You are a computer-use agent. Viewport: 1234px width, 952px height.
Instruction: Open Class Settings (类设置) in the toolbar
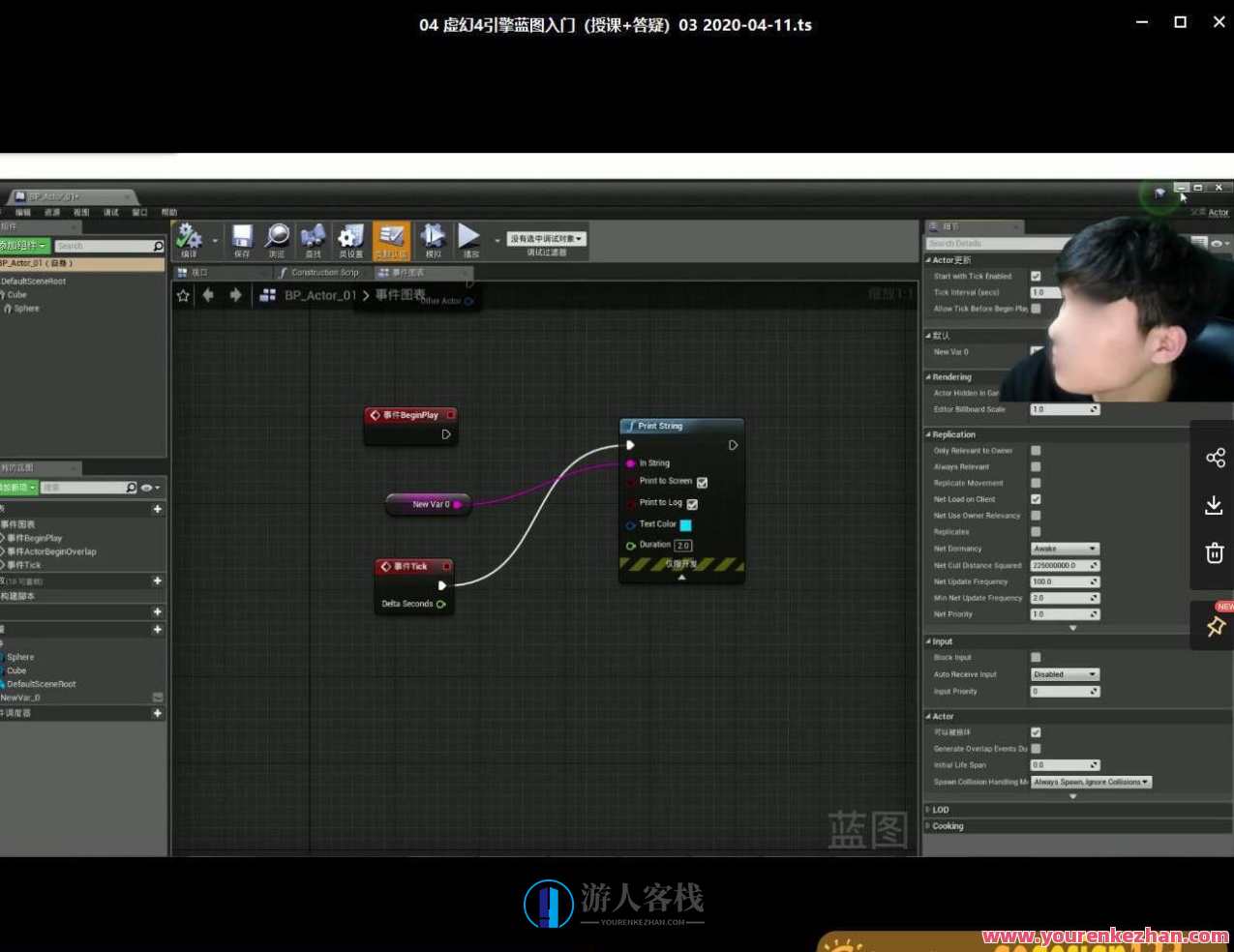click(x=350, y=239)
